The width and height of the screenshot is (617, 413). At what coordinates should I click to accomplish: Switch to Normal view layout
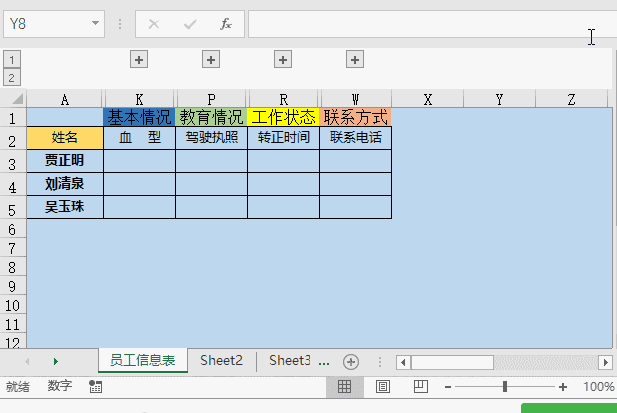(344, 386)
